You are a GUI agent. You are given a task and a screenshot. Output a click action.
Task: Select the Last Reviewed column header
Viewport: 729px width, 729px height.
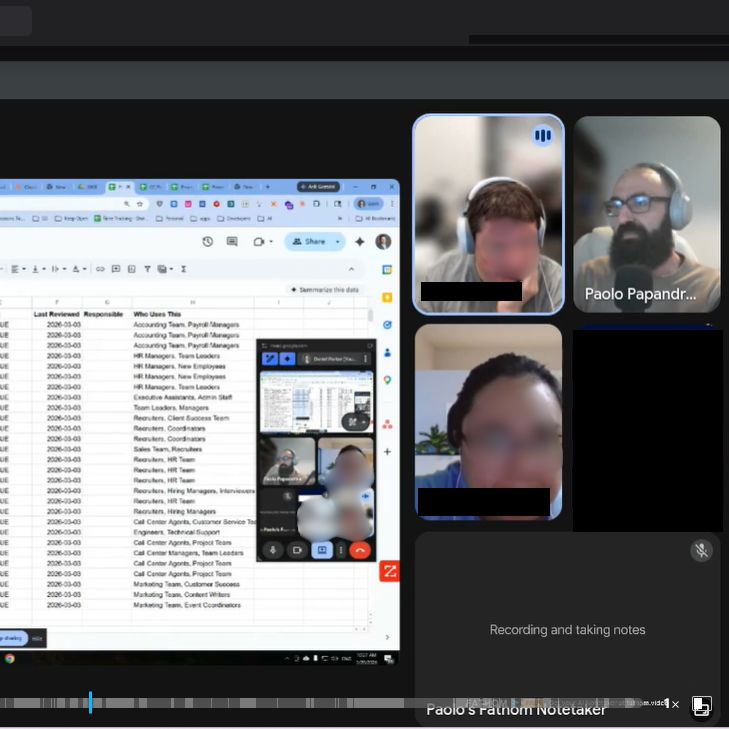click(x=57, y=314)
